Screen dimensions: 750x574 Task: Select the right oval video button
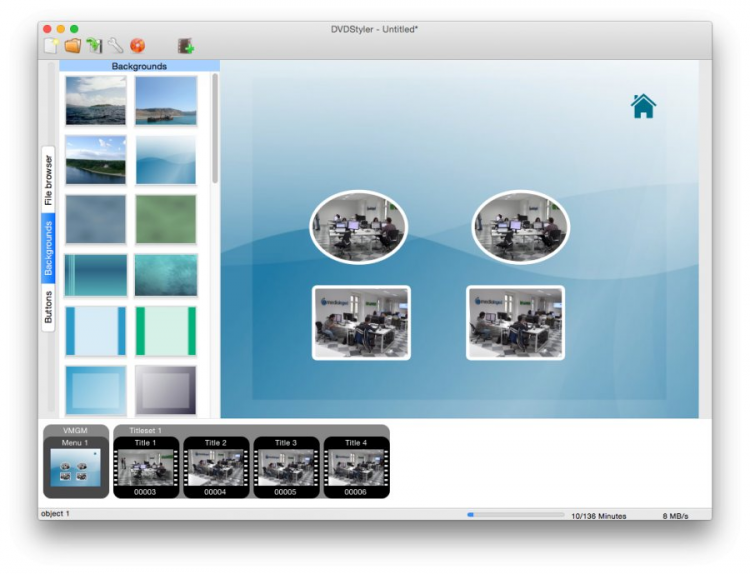tap(520, 227)
